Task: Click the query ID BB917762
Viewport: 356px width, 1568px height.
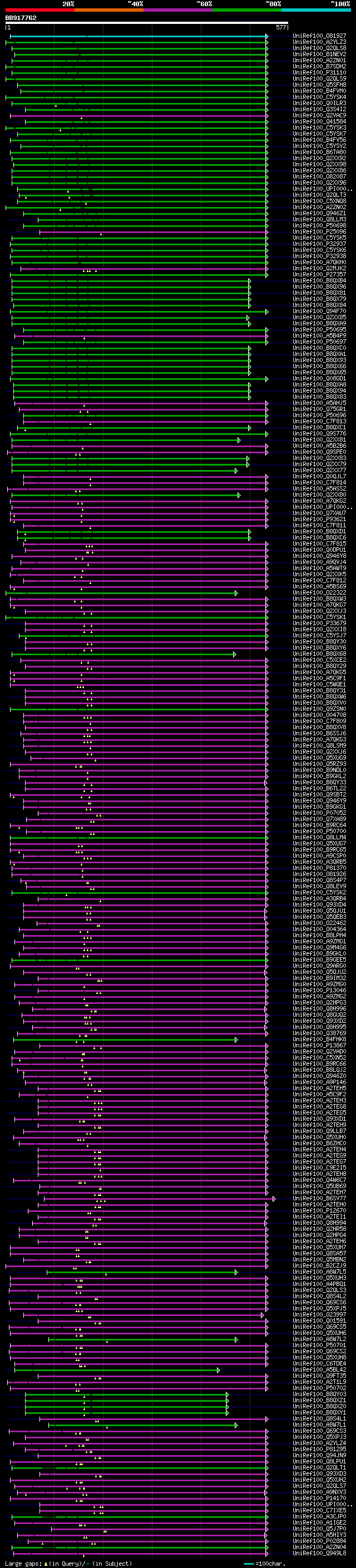Action: point(21,18)
